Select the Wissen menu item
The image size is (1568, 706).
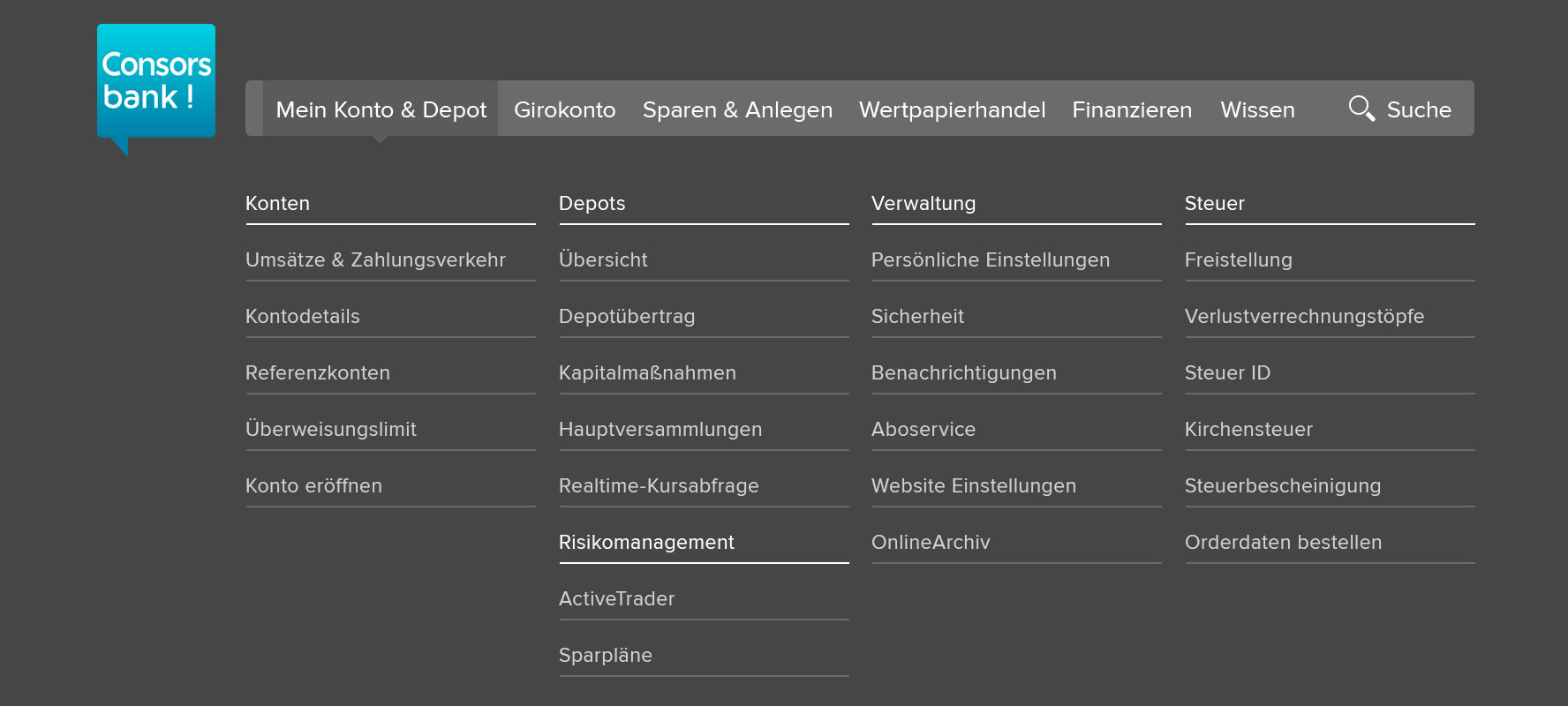coord(1257,109)
